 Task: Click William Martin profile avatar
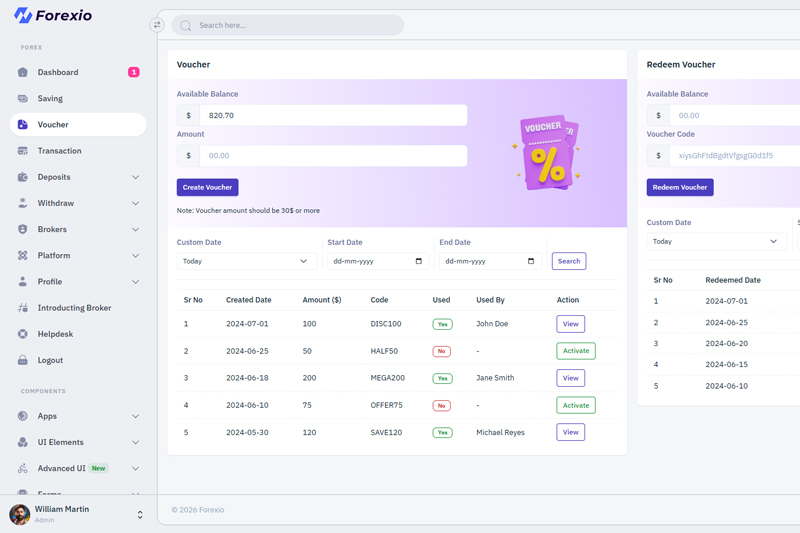coord(20,514)
